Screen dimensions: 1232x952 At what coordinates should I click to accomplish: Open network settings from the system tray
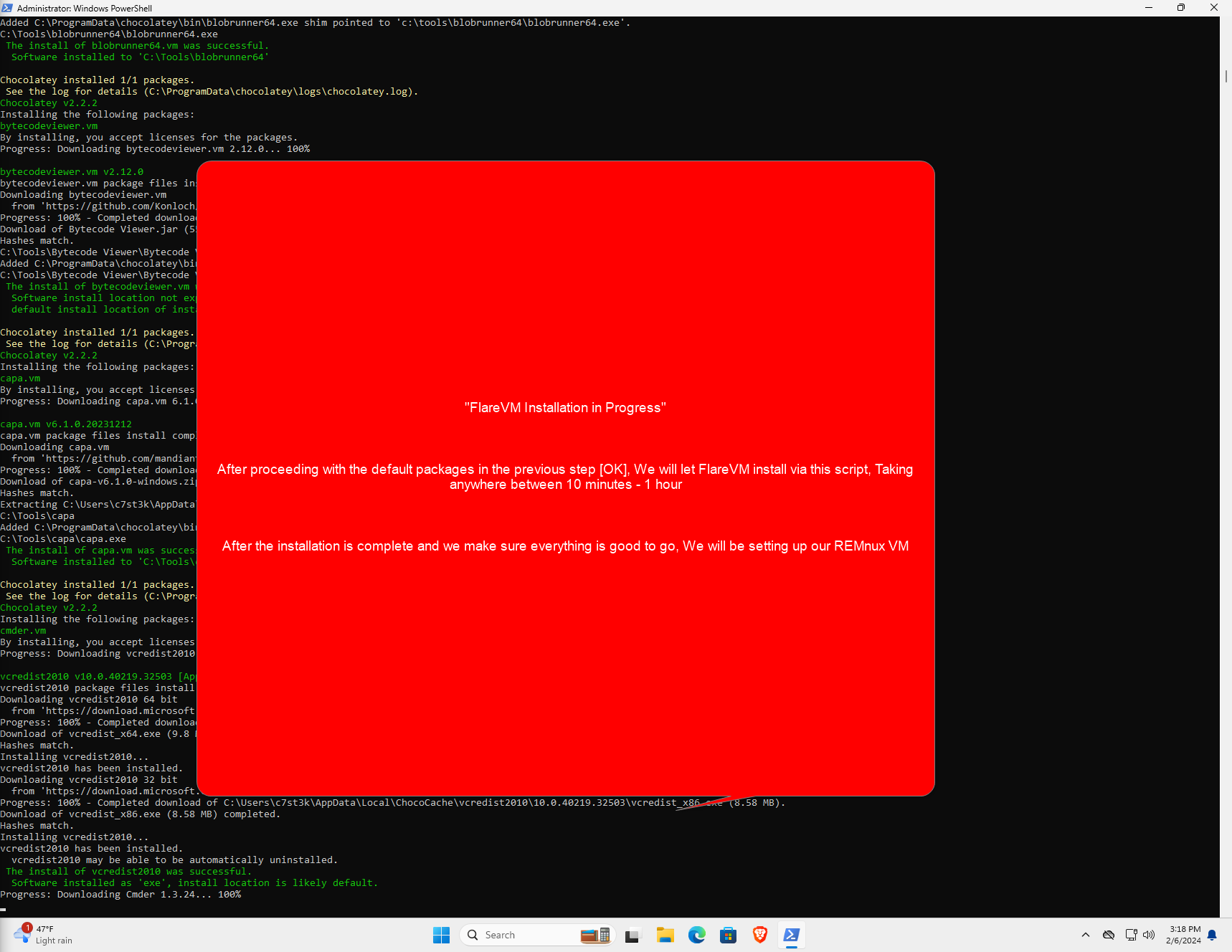click(x=1130, y=935)
